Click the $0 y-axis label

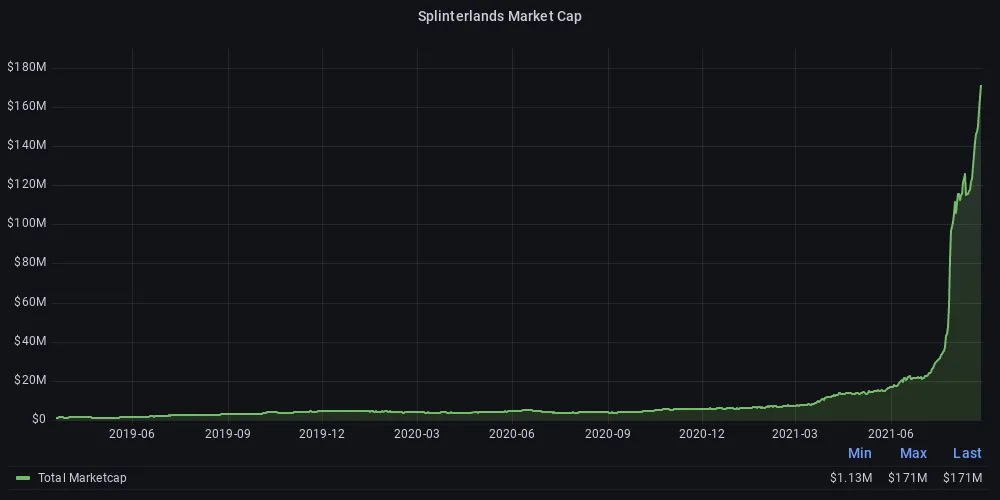coord(39,419)
